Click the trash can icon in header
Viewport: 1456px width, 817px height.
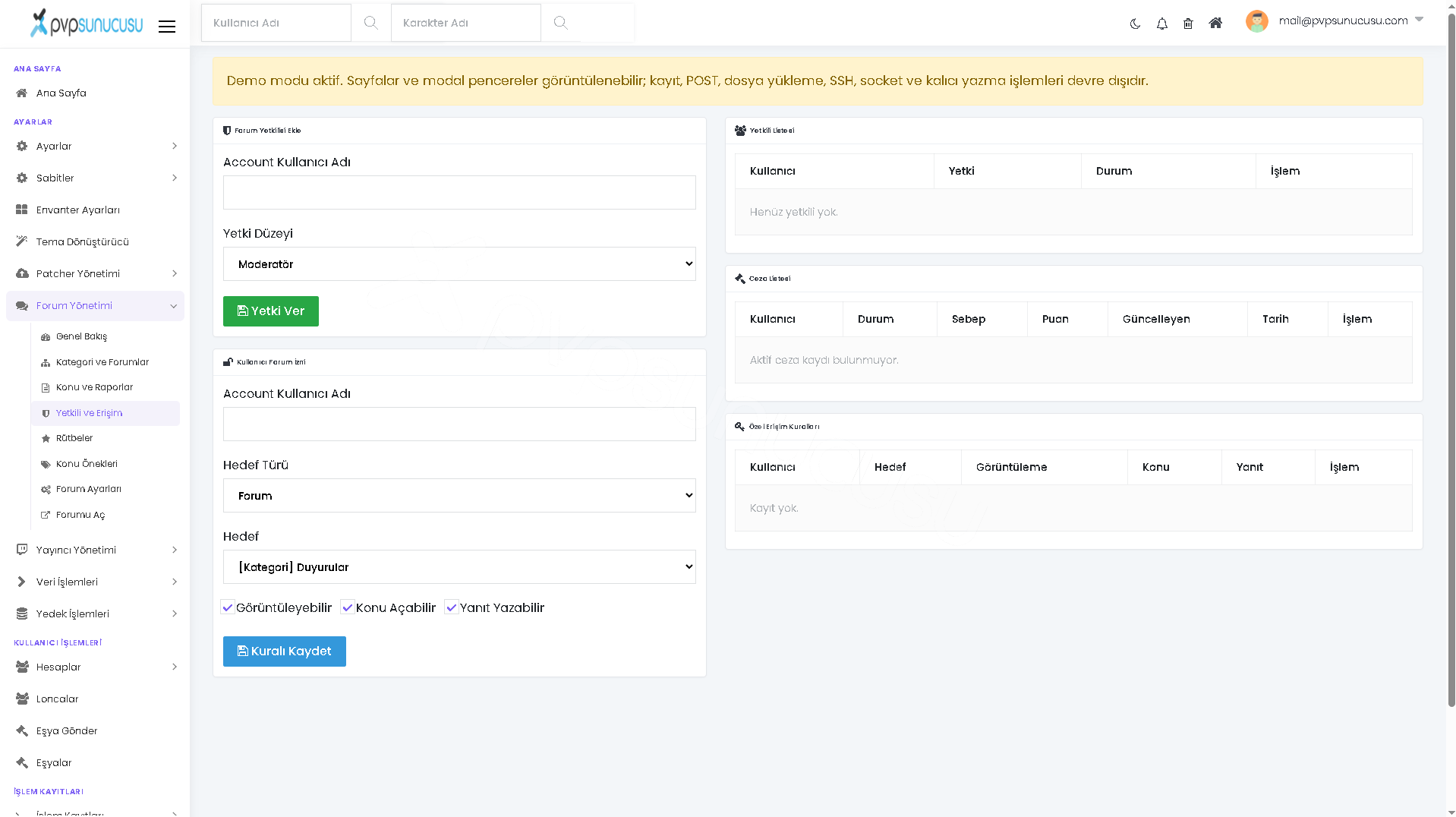(x=1188, y=24)
